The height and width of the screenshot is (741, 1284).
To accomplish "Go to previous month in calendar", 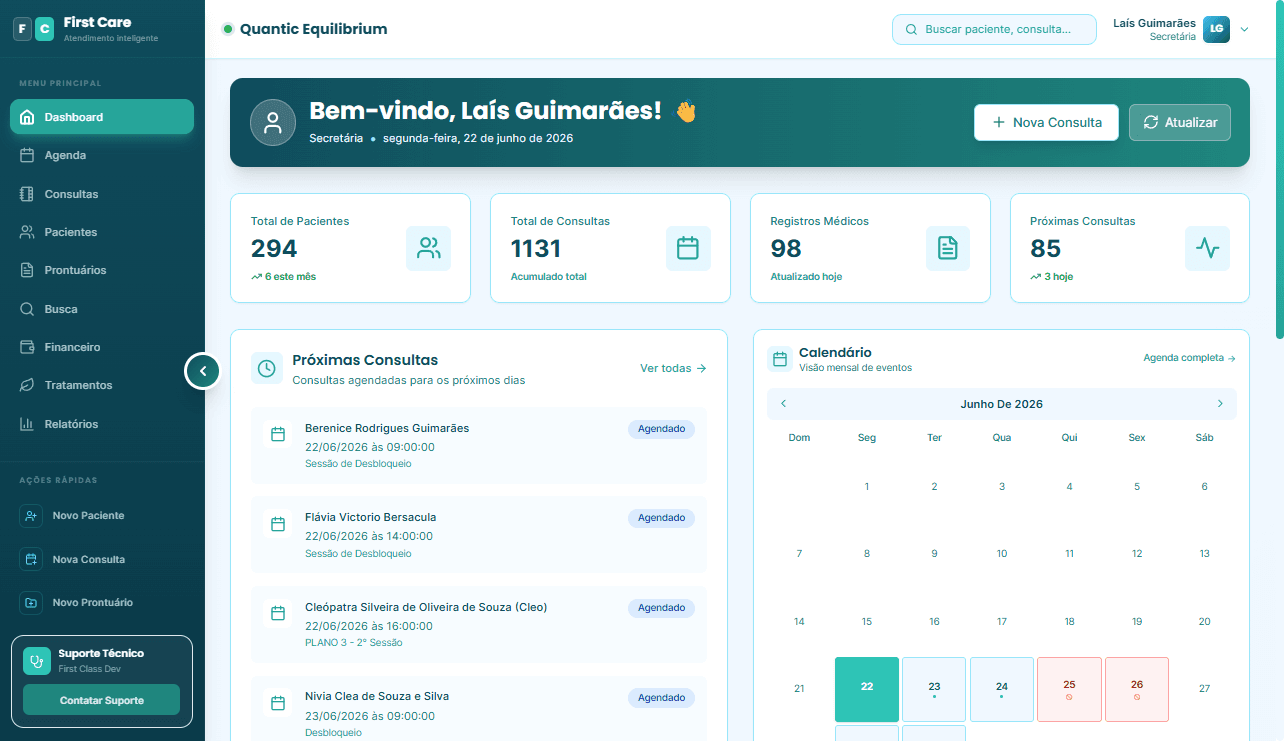I will coord(783,404).
